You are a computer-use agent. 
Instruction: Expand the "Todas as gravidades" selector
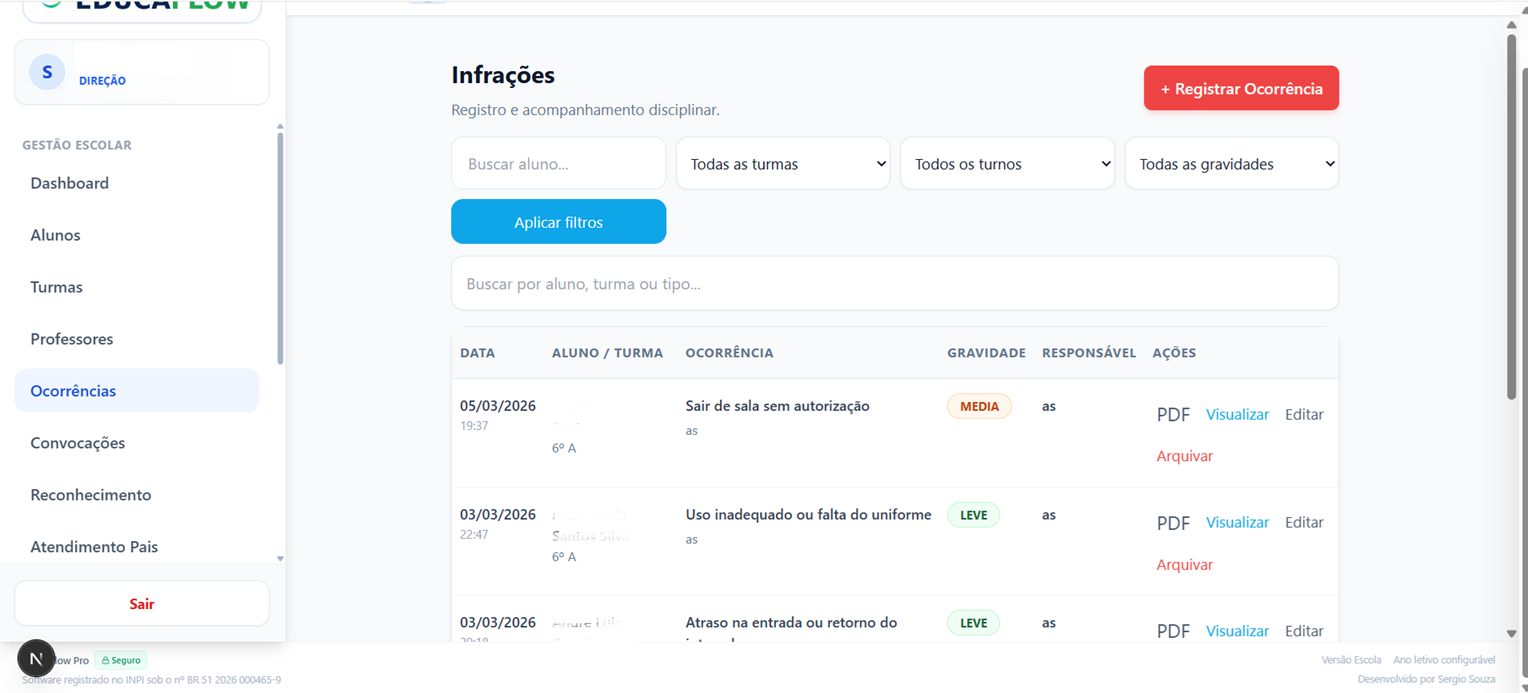[x=1231, y=163]
